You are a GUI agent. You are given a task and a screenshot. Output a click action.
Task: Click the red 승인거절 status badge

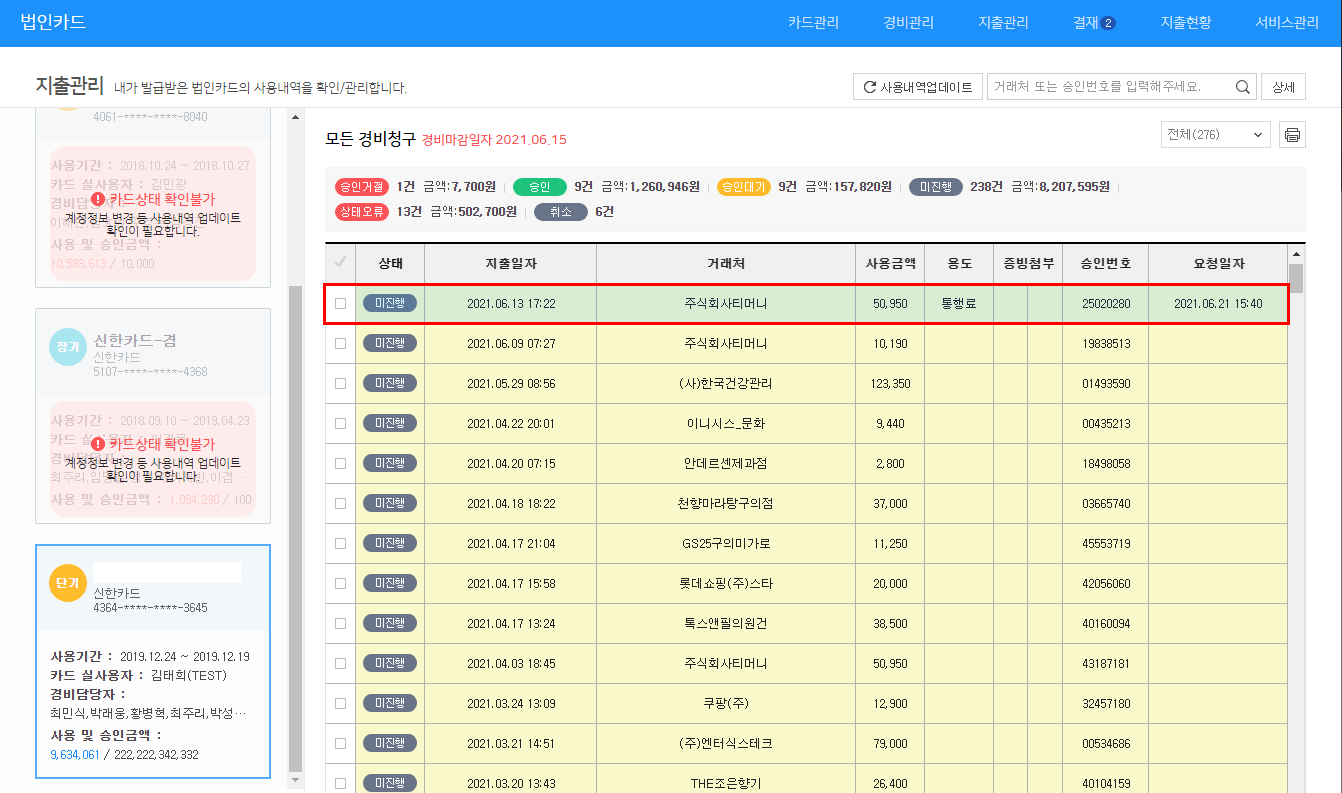pyautogui.click(x=362, y=187)
